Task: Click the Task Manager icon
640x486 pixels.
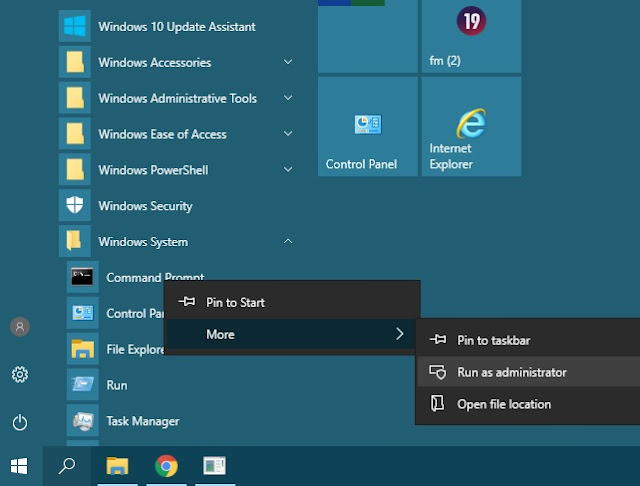Action: point(82,420)
